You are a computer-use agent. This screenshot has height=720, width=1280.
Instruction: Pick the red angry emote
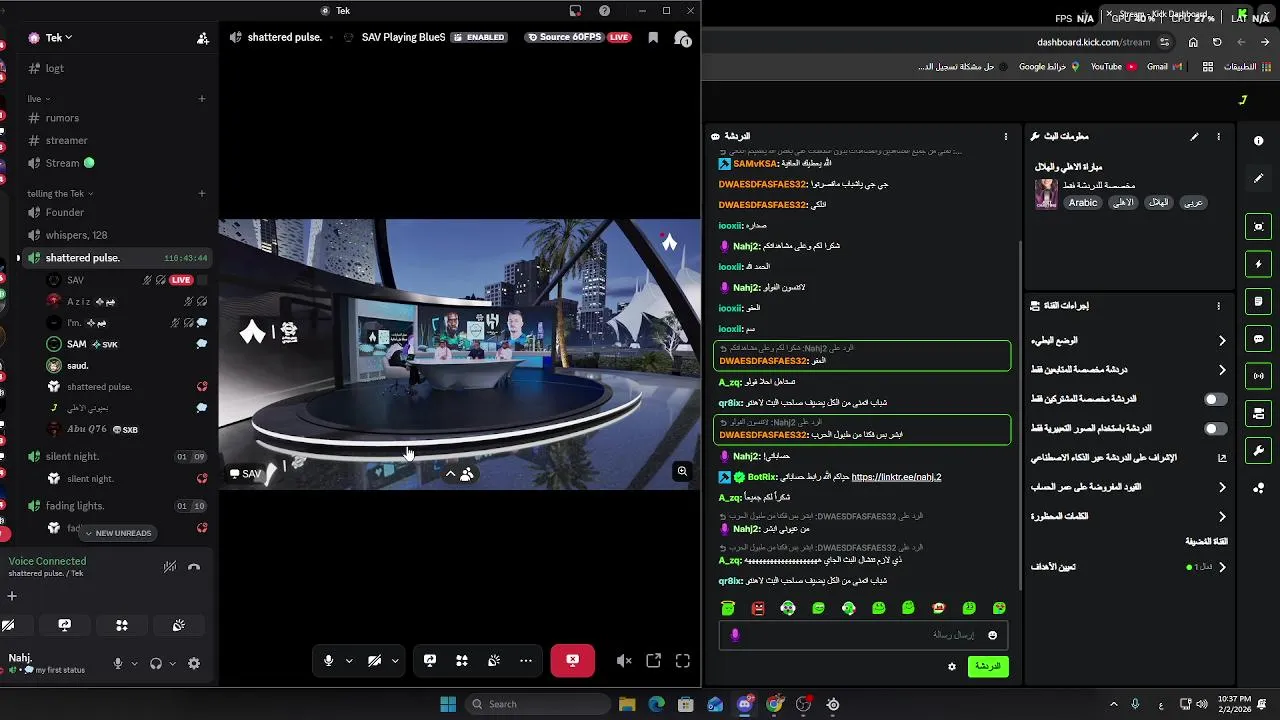(758, 608)
